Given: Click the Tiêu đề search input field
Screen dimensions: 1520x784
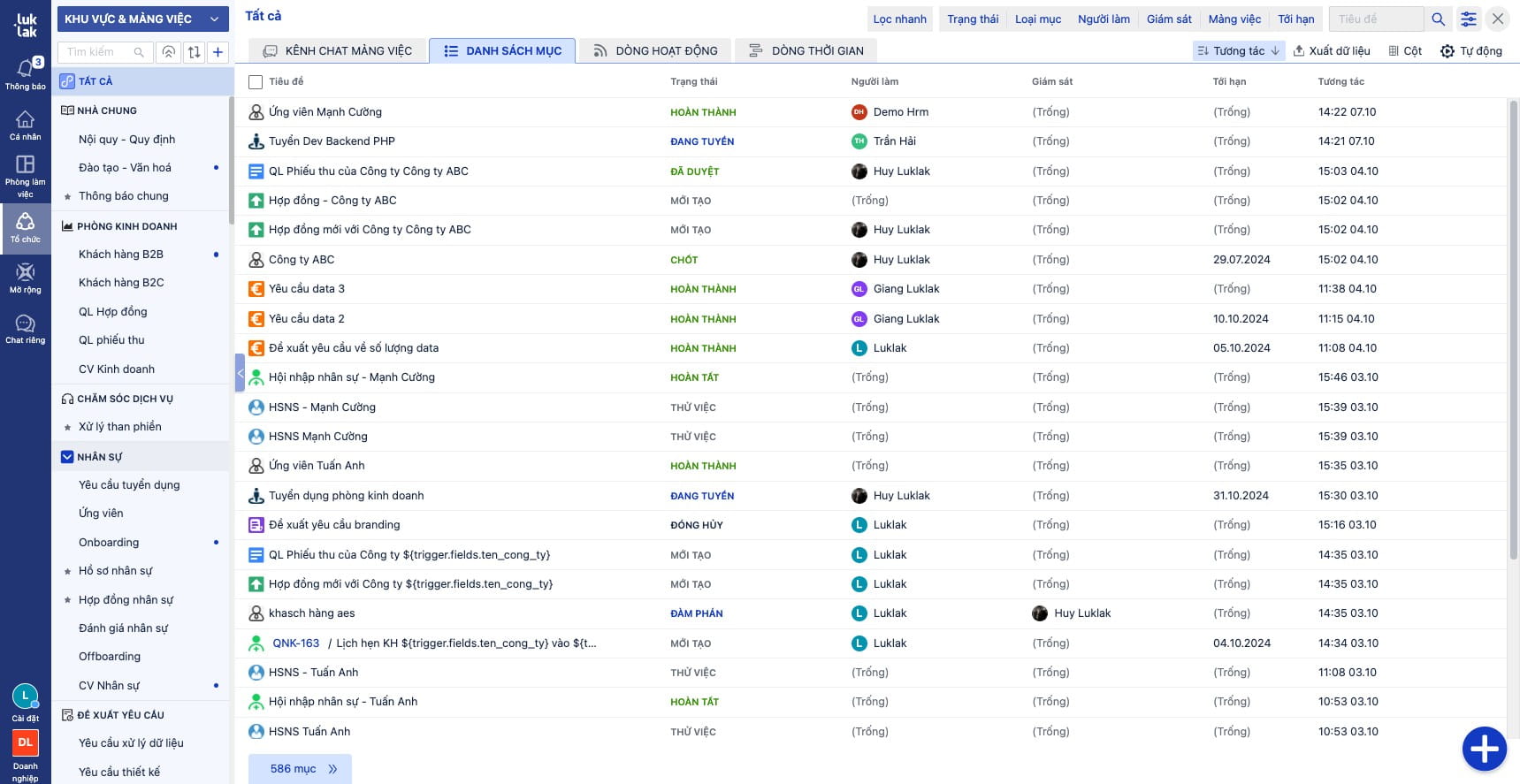Looking at the screenshot, I should click(1376, 19).
